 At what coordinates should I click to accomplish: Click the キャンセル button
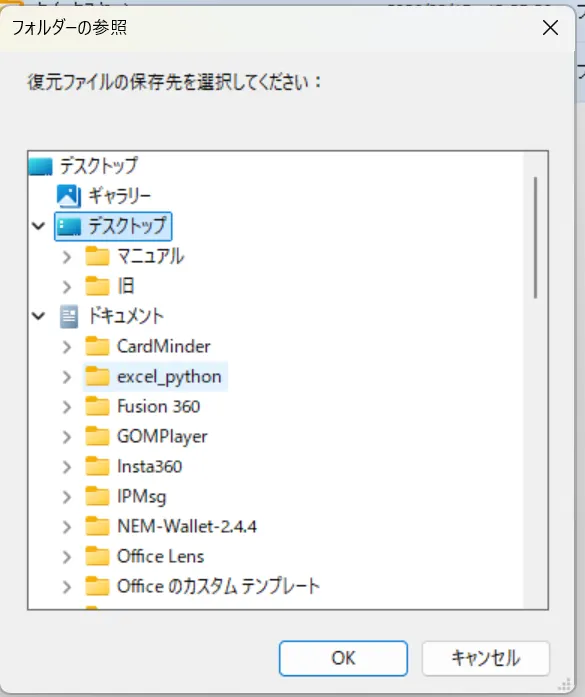pos(485,658)
